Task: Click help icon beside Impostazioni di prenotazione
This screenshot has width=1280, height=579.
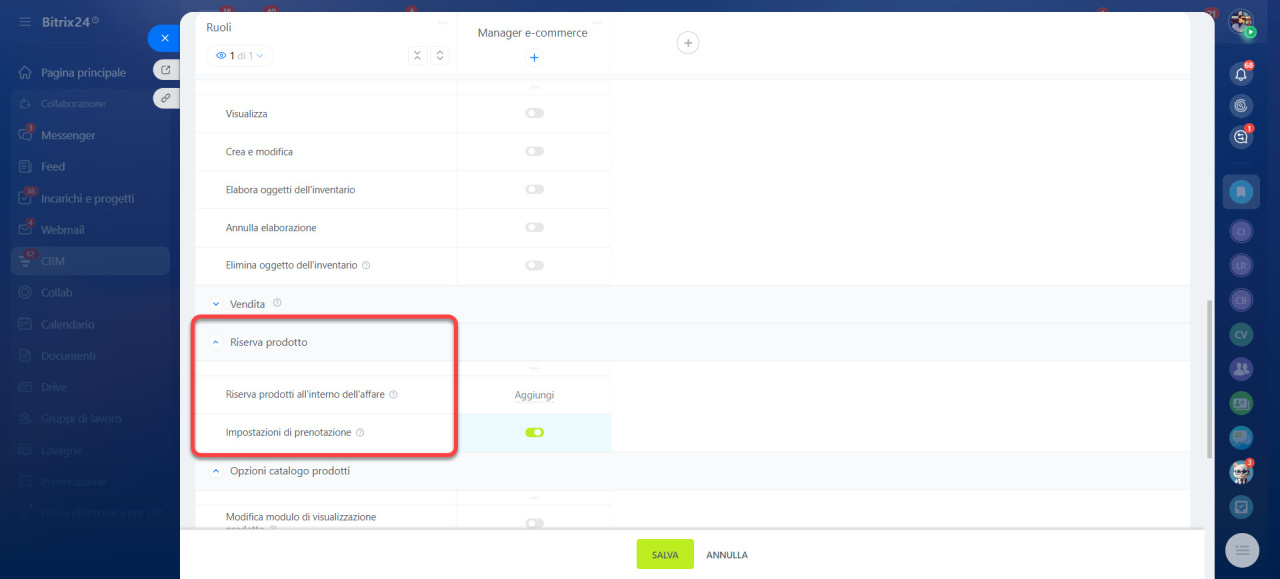Action: (x=360, y=433)
